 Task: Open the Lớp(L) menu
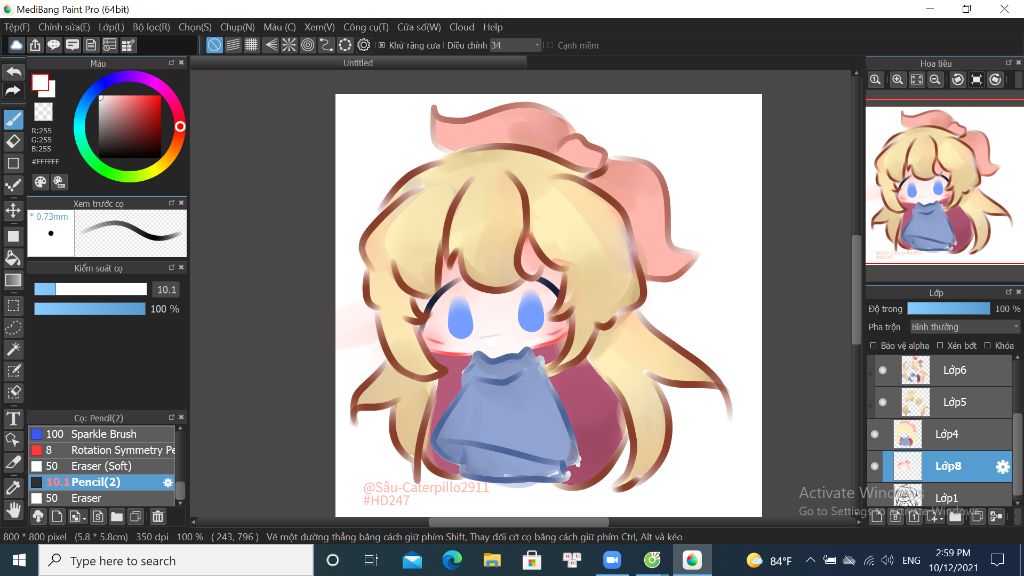pyautogui.click(x=111, y=27)
